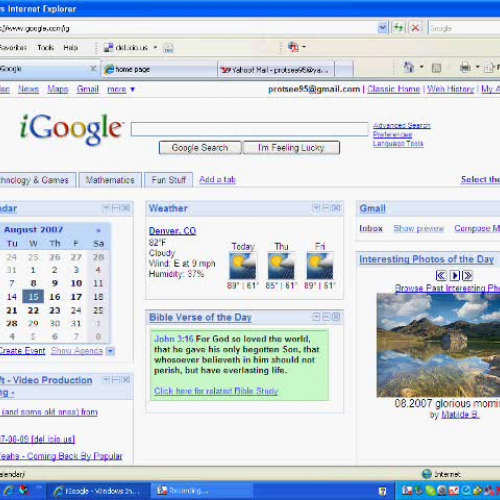Screen dimensions: 500x500
Task: Open the Weather gadget menu dropdown icon
Action: (316, 208)
